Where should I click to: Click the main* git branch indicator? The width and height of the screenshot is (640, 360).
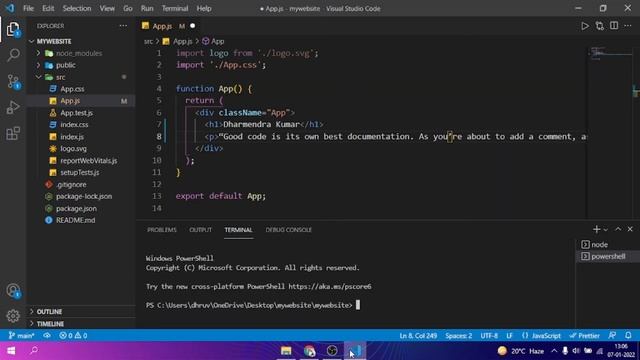21,336
